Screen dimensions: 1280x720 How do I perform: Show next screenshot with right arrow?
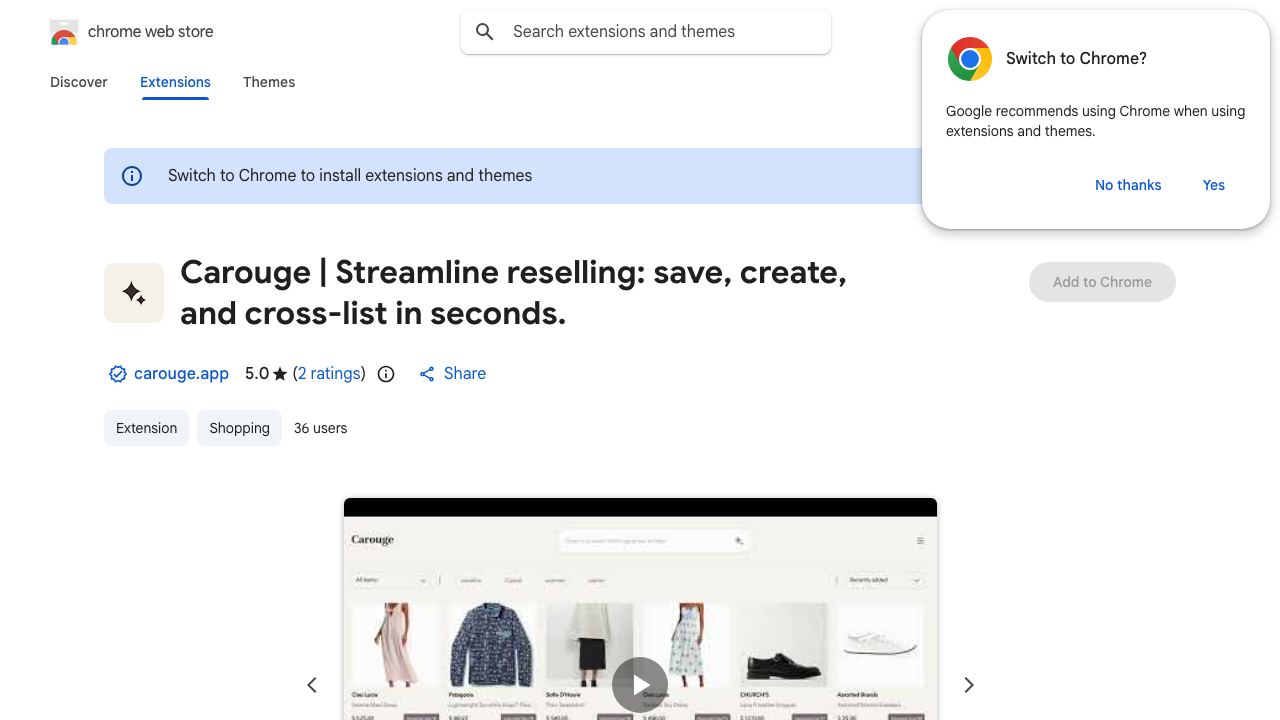pyautogui.click(x=968, y=685)
